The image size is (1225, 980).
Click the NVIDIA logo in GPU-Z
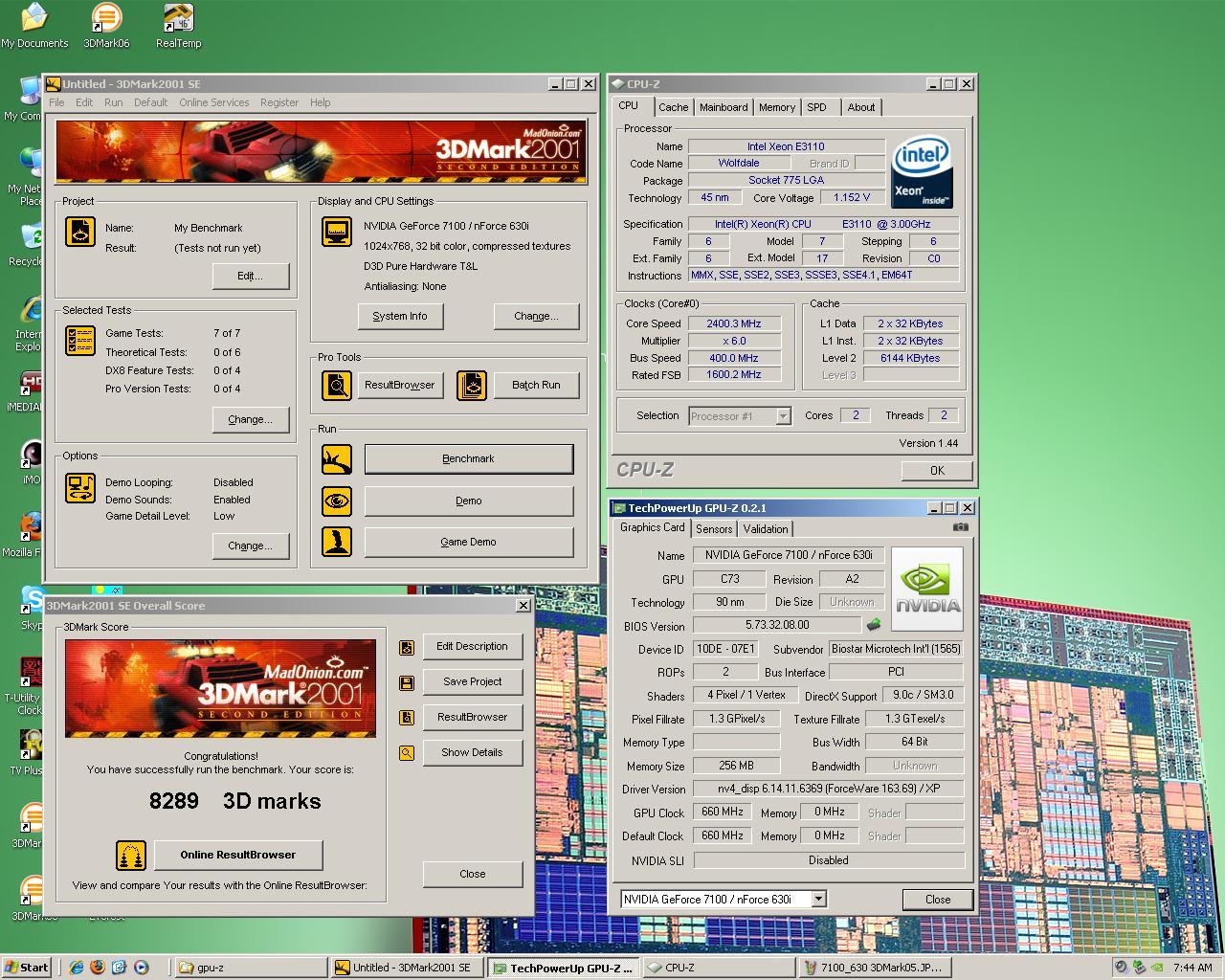[927, 589]
